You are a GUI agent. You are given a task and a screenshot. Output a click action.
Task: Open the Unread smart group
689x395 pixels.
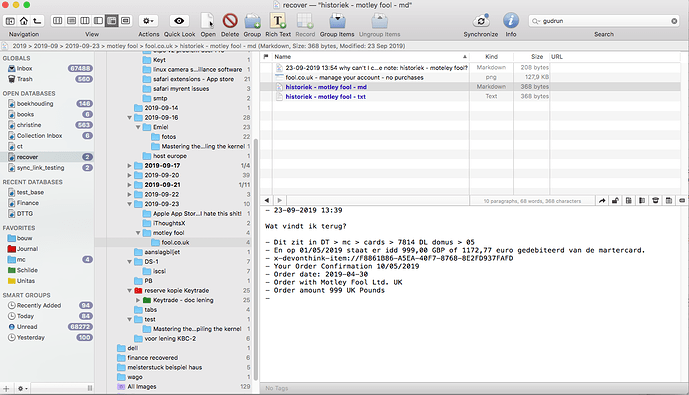point(27,327)
